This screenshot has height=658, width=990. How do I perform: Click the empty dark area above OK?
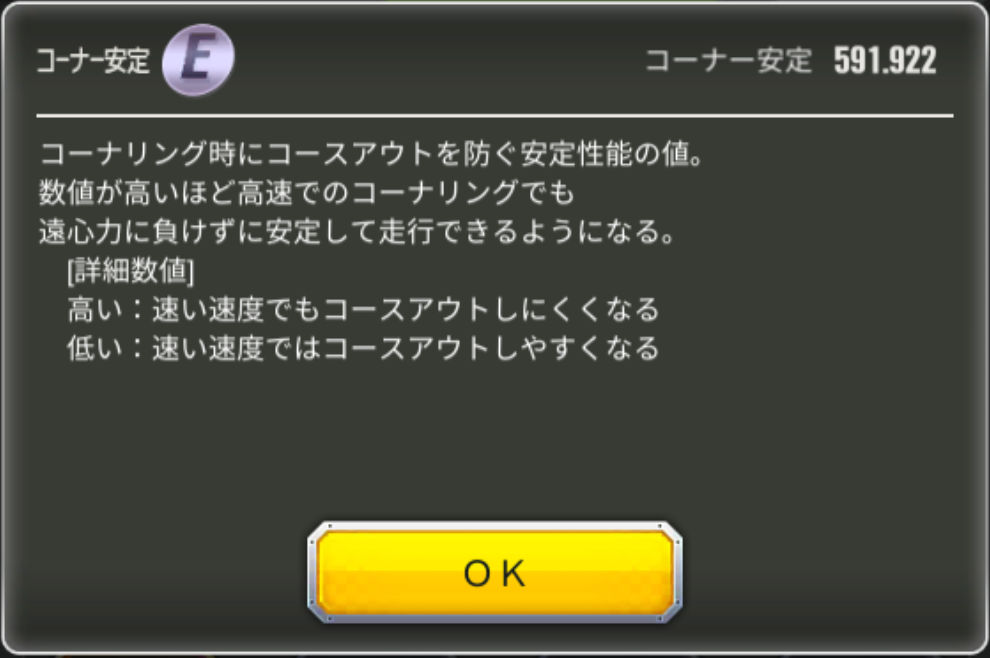(494, 442)
